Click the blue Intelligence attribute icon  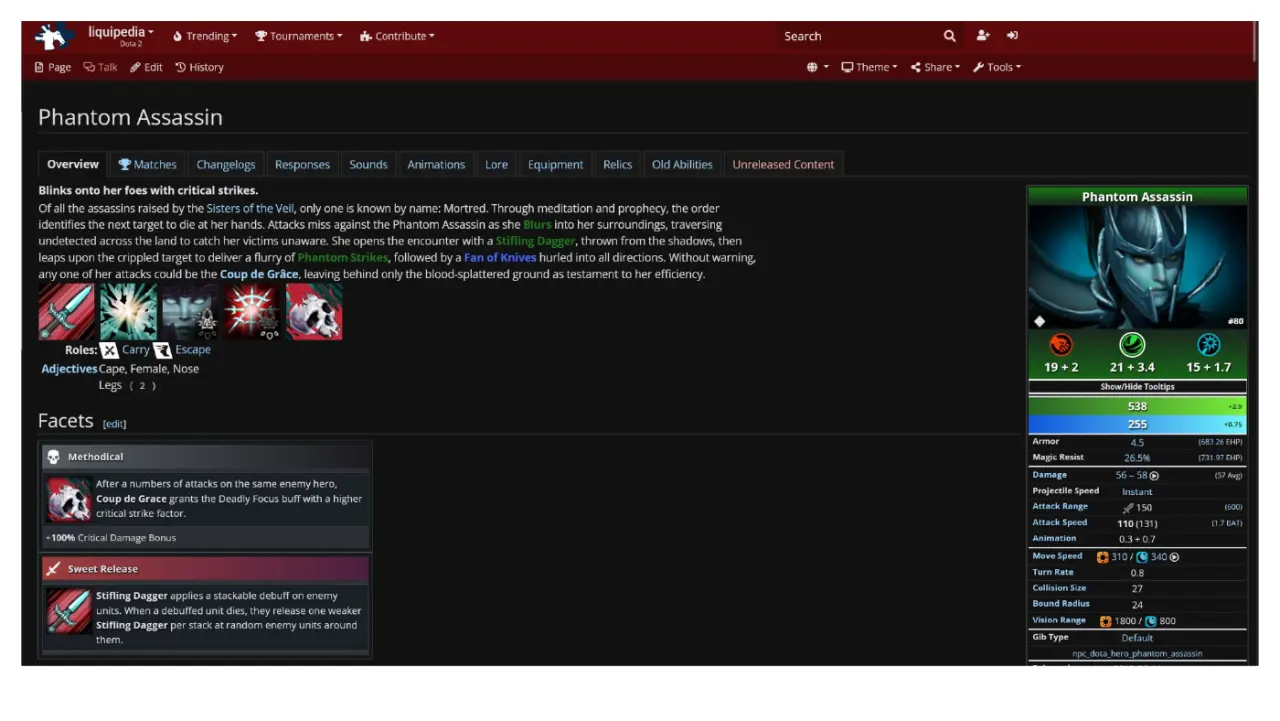tap(1209, 345)
